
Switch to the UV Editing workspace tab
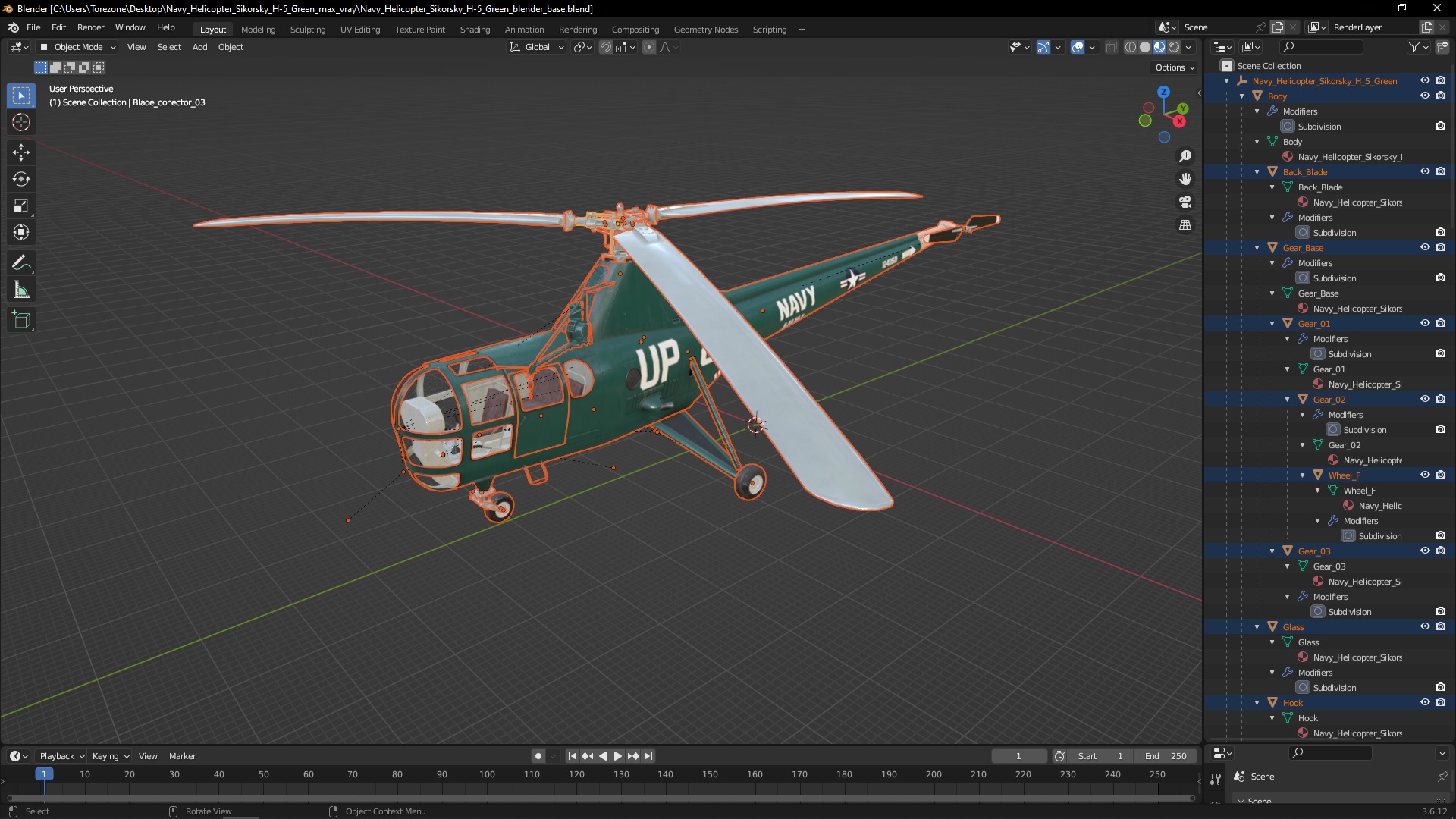(359, 30)
